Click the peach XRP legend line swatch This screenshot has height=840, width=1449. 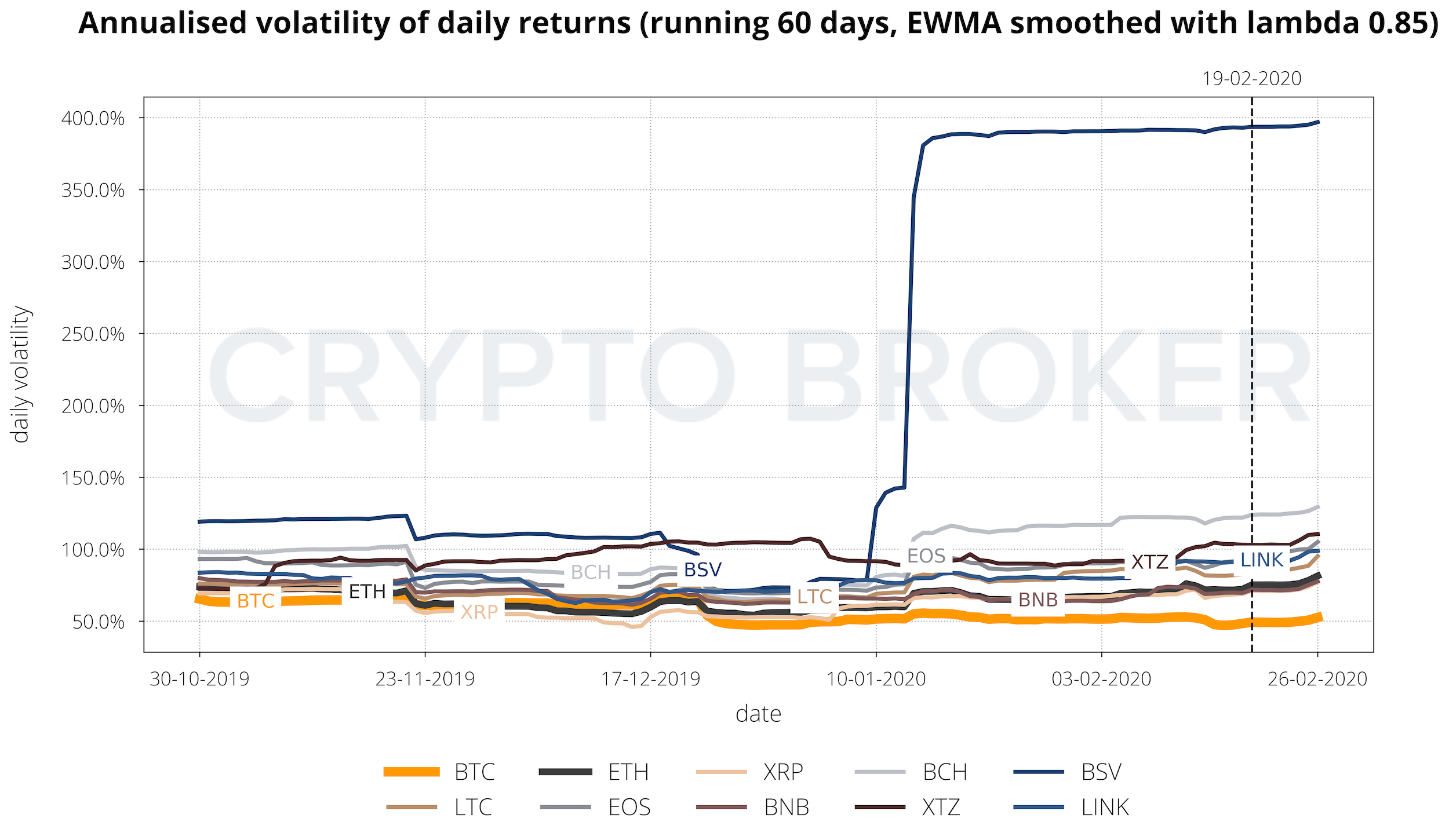721,772
